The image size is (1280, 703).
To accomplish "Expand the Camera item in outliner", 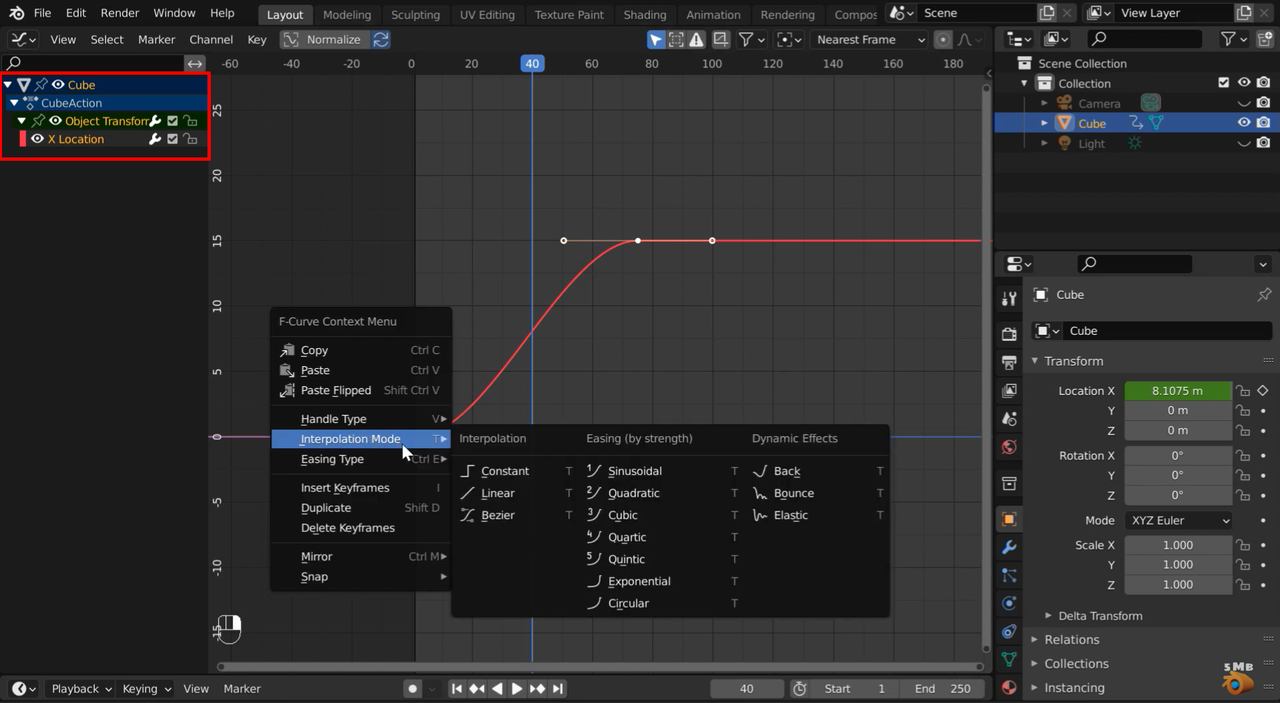I will point(1045,103).
